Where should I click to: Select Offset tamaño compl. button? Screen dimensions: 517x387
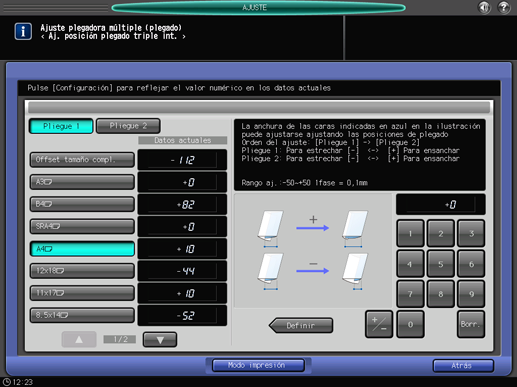[82, 160]
